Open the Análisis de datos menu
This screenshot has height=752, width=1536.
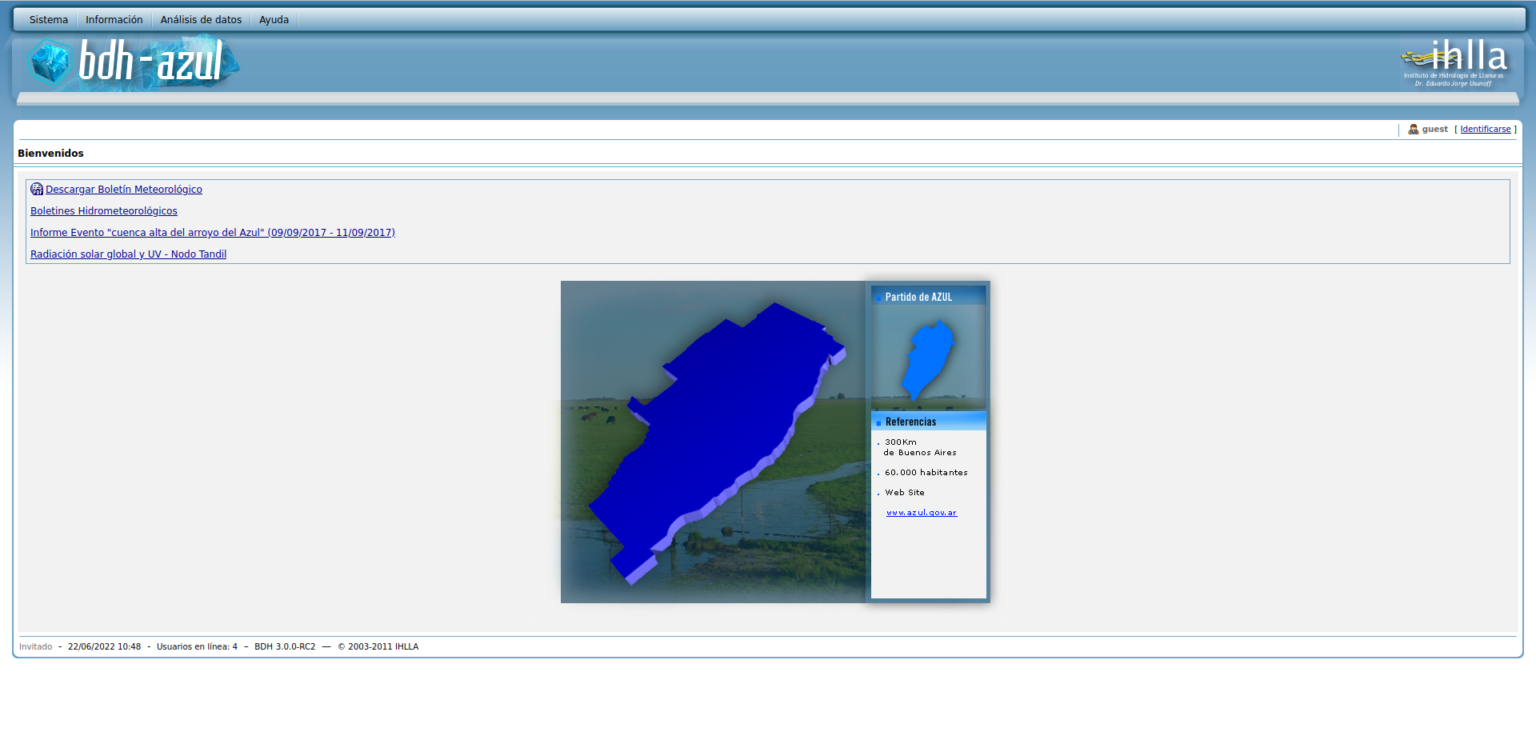pos(199,18)
